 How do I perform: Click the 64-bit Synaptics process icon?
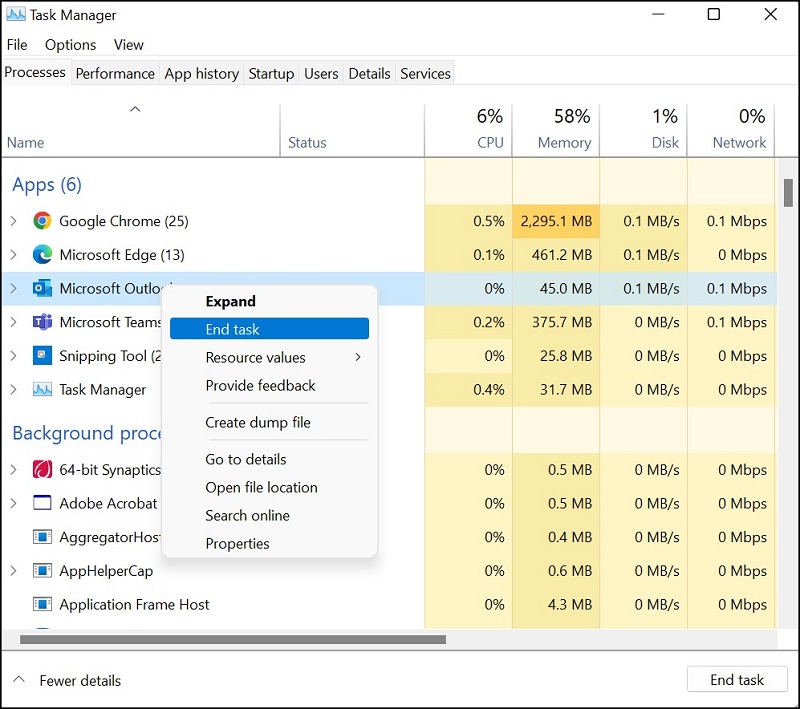pos(42,469)
